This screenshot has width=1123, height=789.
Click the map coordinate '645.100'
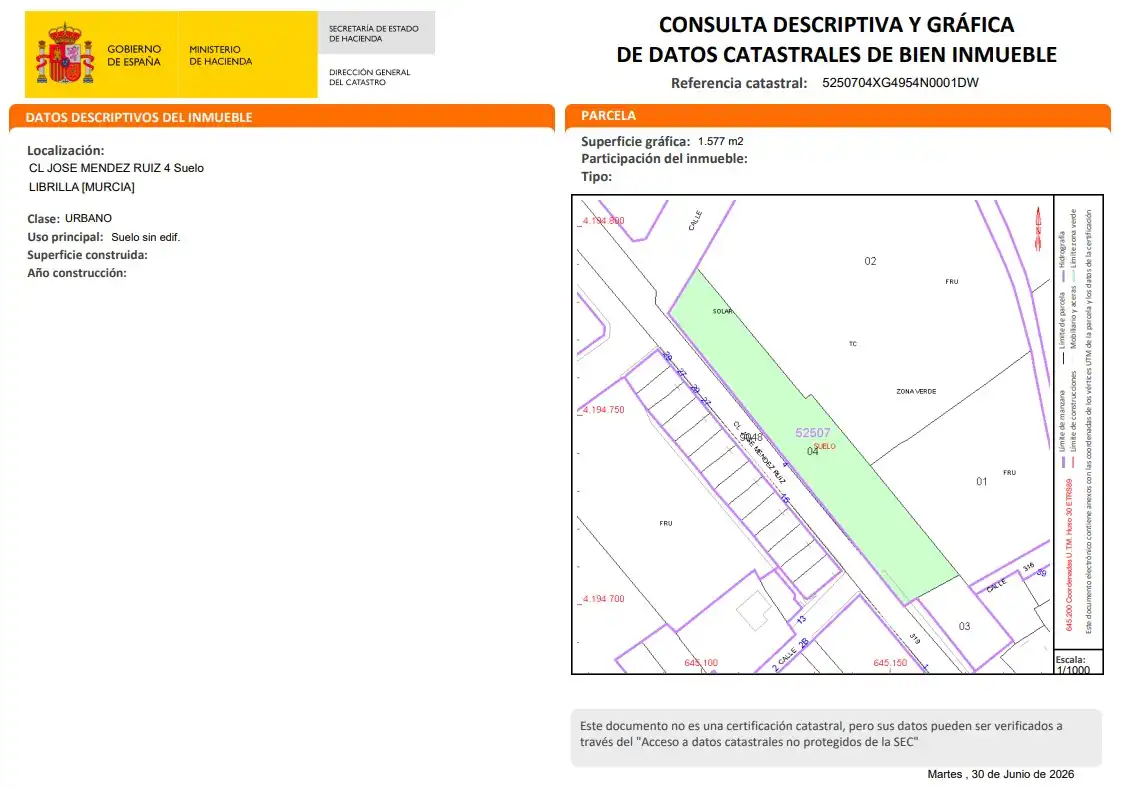[x=700, y=663]
